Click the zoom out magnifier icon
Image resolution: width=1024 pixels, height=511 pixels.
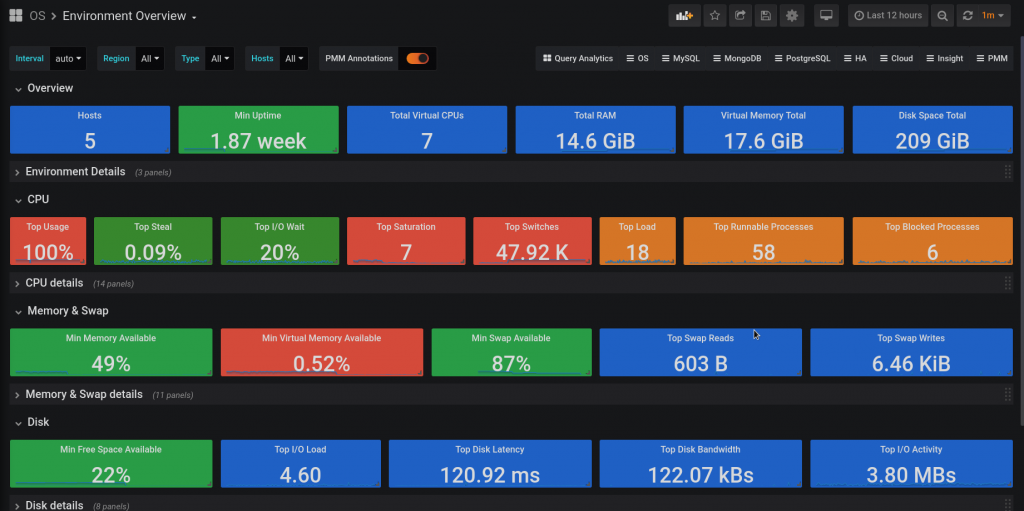tap(942, 16)
